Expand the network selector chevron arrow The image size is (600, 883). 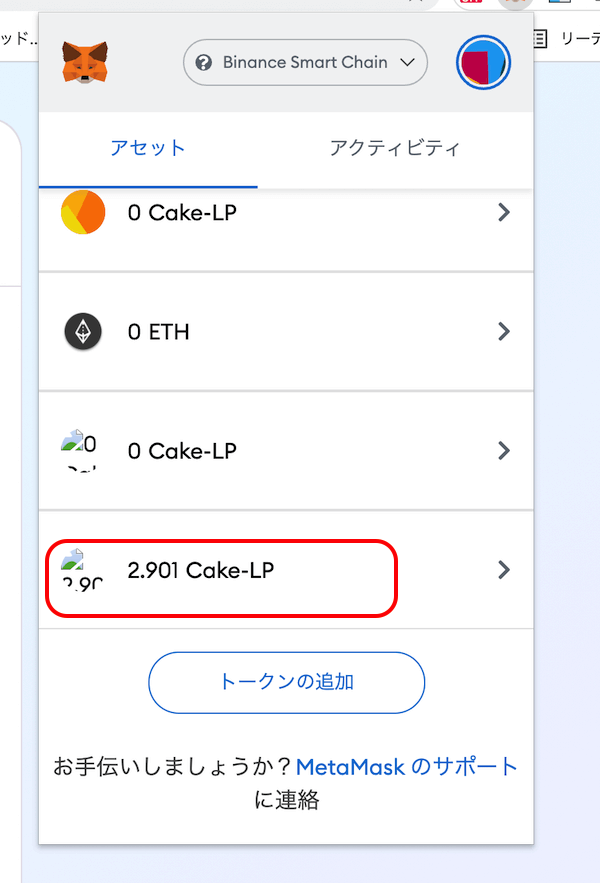407,63
